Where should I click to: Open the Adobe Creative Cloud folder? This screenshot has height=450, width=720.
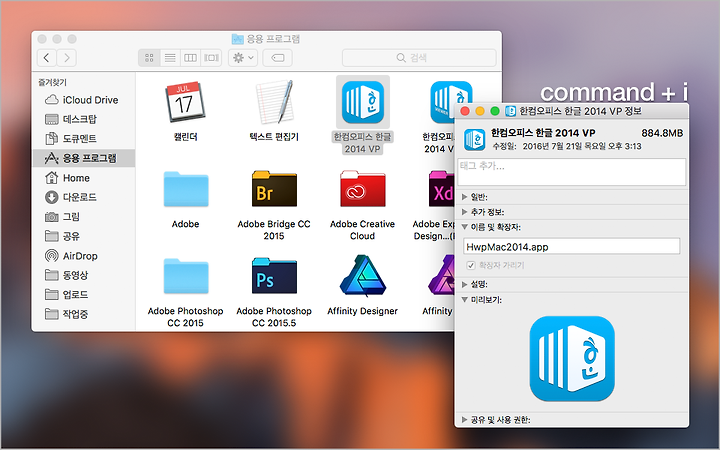click(x=363, y=189)
